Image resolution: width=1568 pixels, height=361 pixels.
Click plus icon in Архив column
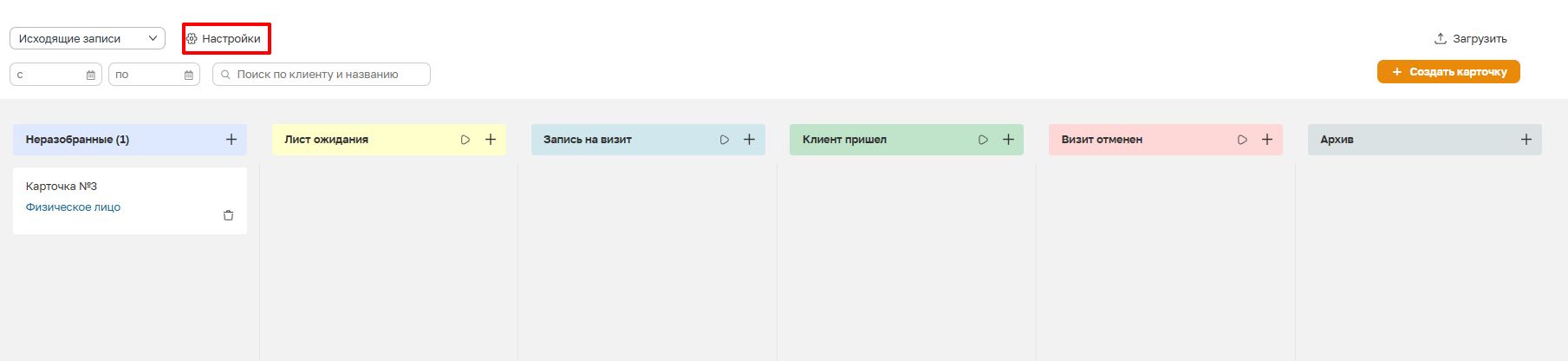click(x=1526, y=140)
